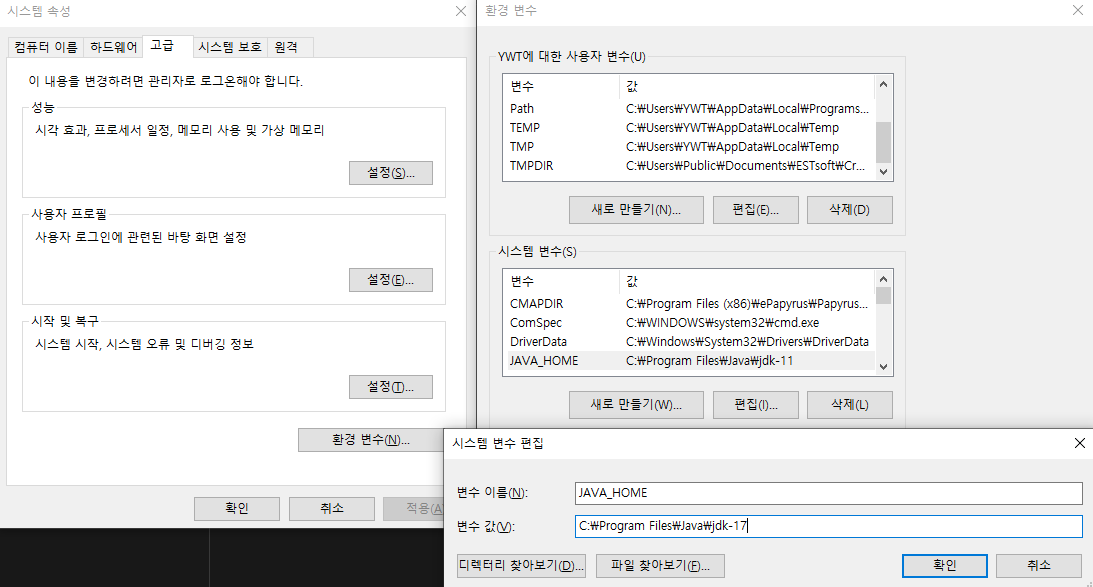Switch to the 컴퓨터 이름 tab
This screenshot has width=1093, height=587.
45,47
